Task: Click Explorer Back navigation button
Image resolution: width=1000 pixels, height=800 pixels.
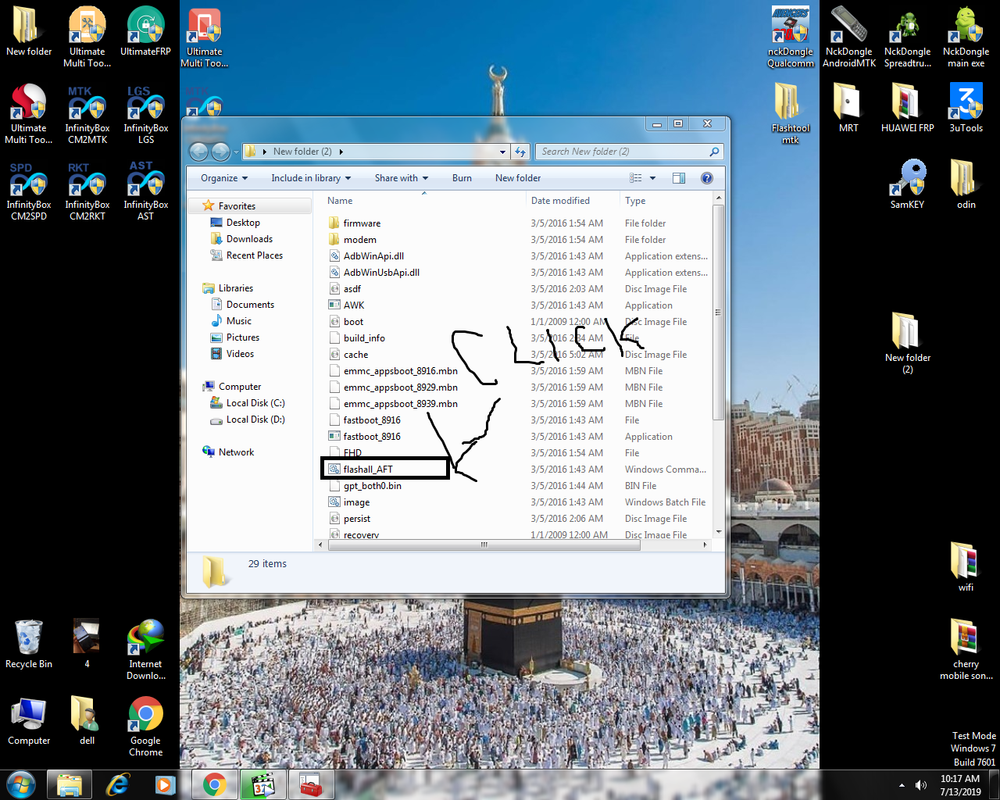Action: point(199,152)
